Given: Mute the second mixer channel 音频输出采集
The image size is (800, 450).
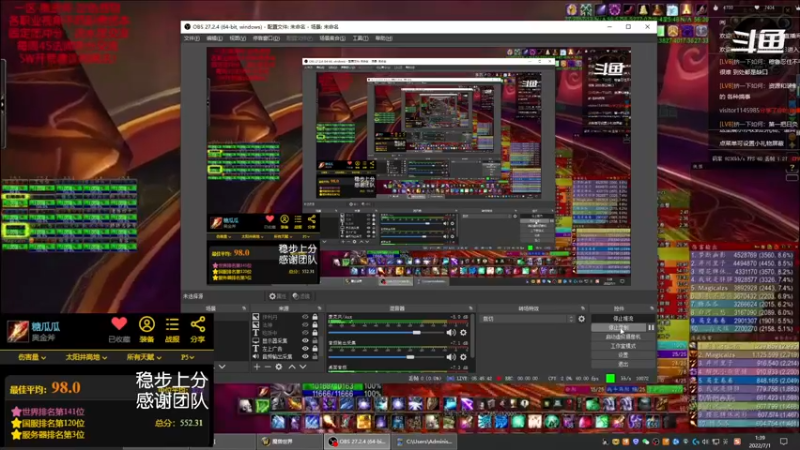Looking at the screenshot, I should tap(451, 357).
